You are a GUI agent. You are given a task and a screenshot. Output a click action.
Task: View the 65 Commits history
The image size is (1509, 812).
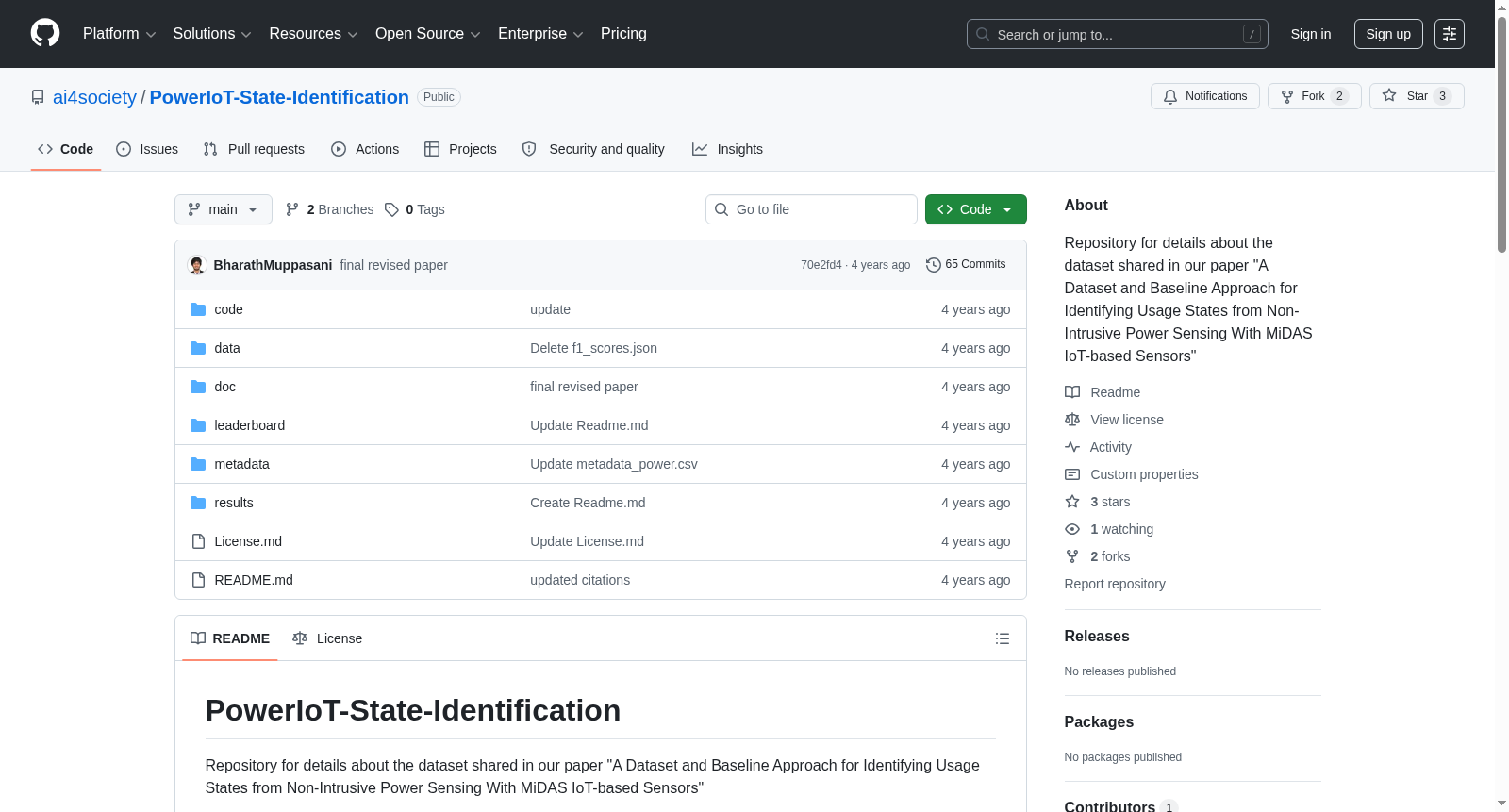click(966, 265)
